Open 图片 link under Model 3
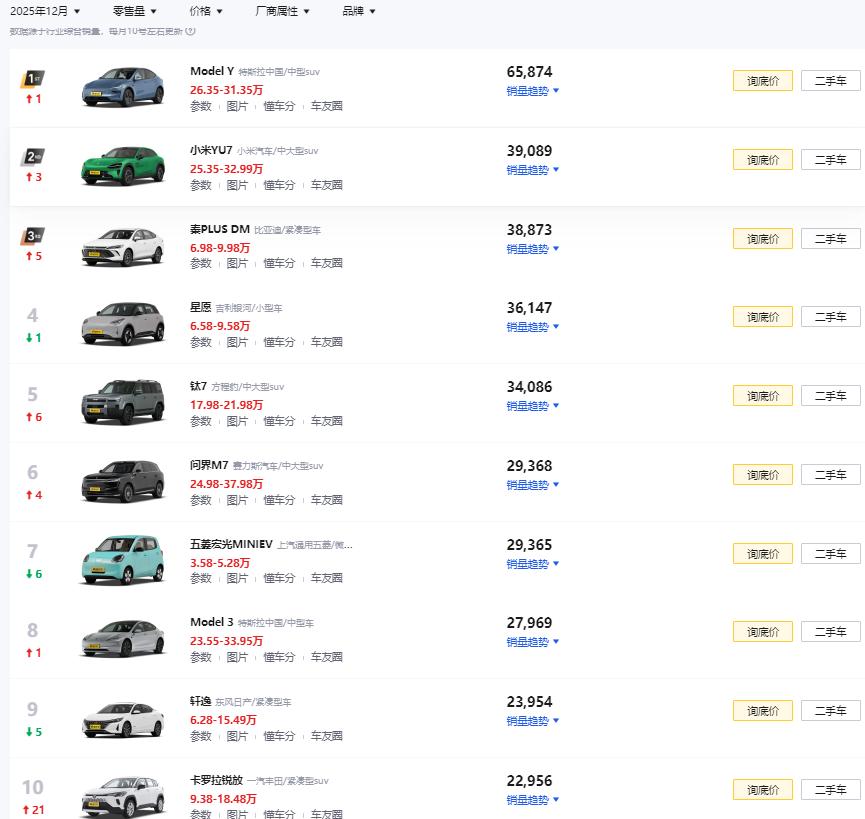The height and width of the screenshot is (819, 865). click(x=237, y=657)
